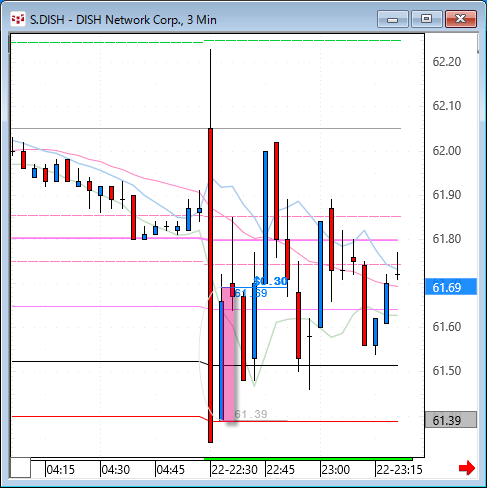The height and width of the screenshot is (488, 487).
Task: Click the tall red candle at session open
Action: click(x=210, y=285)
